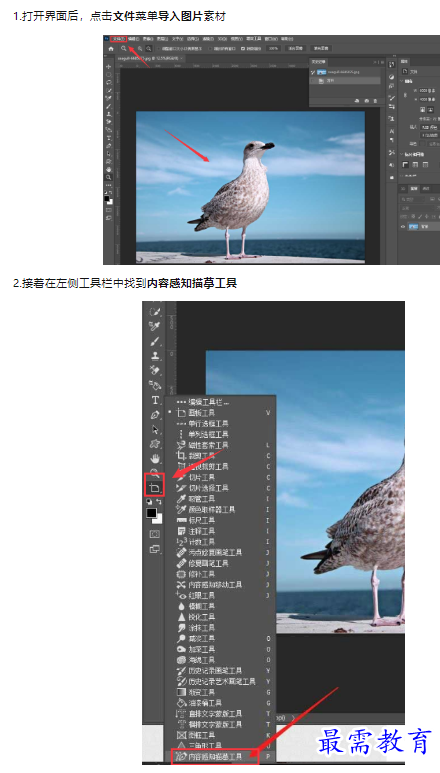Select the Type tool T in second screenshot's toolbar
The height and width of the screenshot is (773, 440).
pos(155,400)
